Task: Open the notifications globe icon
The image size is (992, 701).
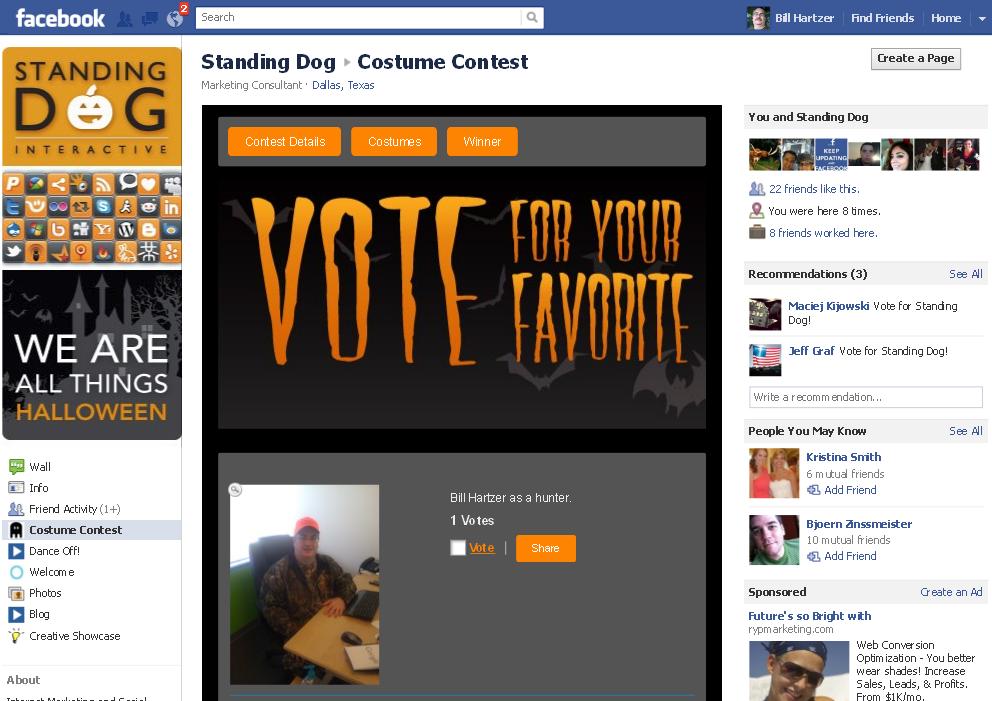Action: coord(175,19)
